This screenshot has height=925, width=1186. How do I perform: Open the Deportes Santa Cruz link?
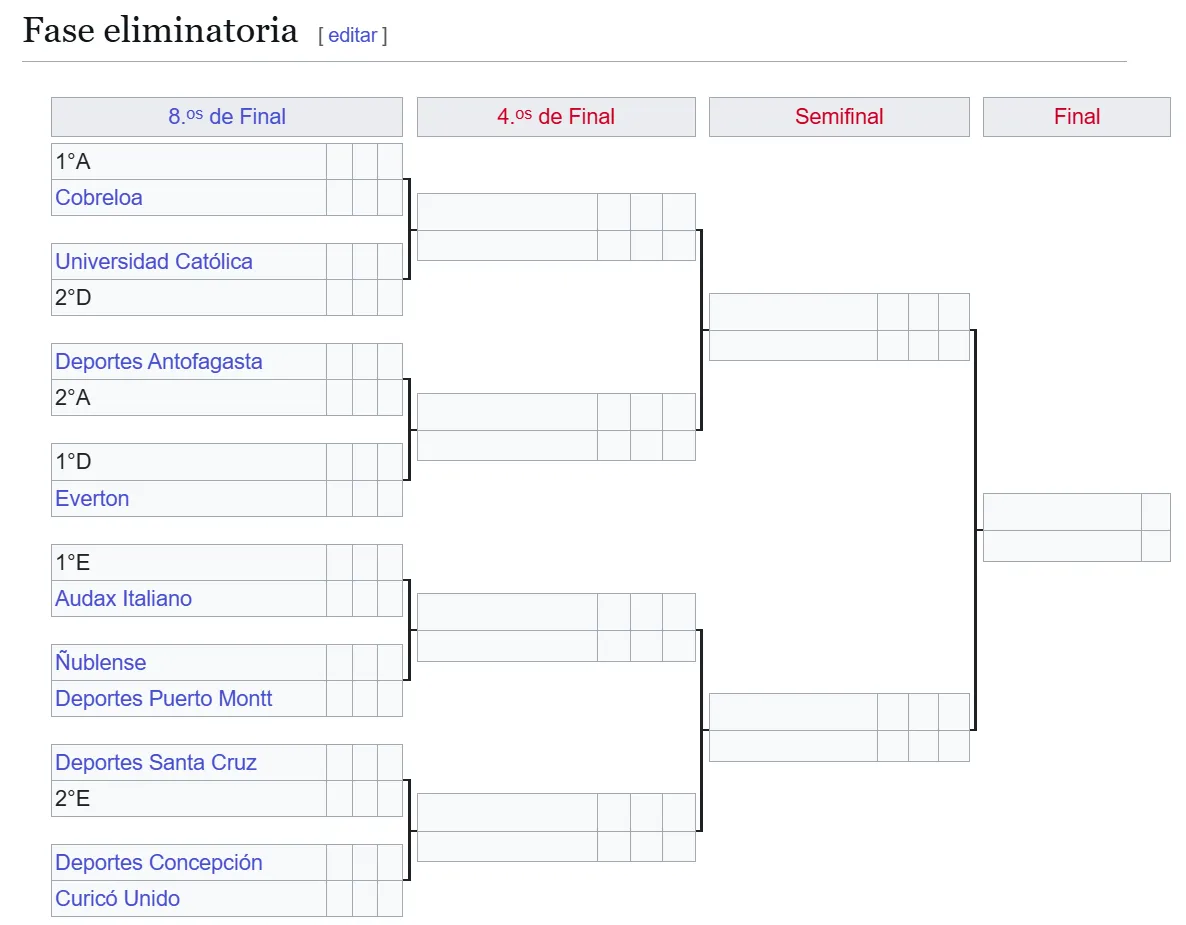156,762
